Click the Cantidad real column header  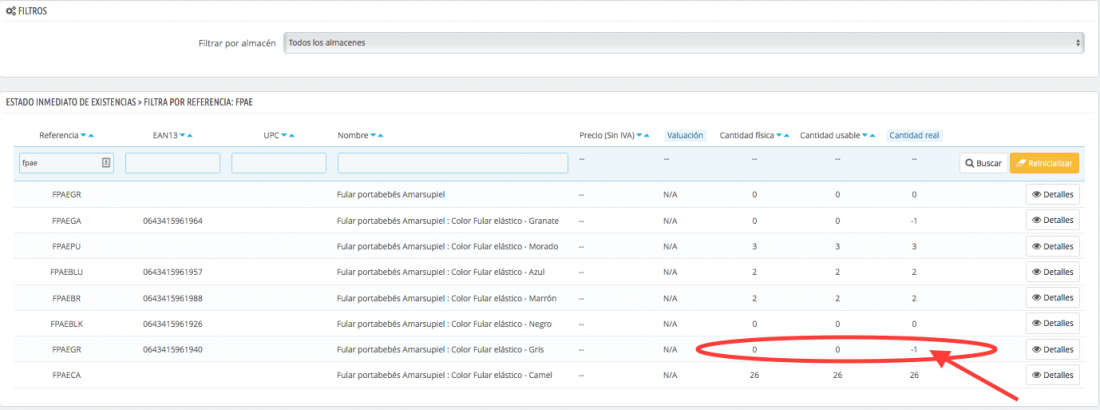pyautogui.click(x=914, y=135)
